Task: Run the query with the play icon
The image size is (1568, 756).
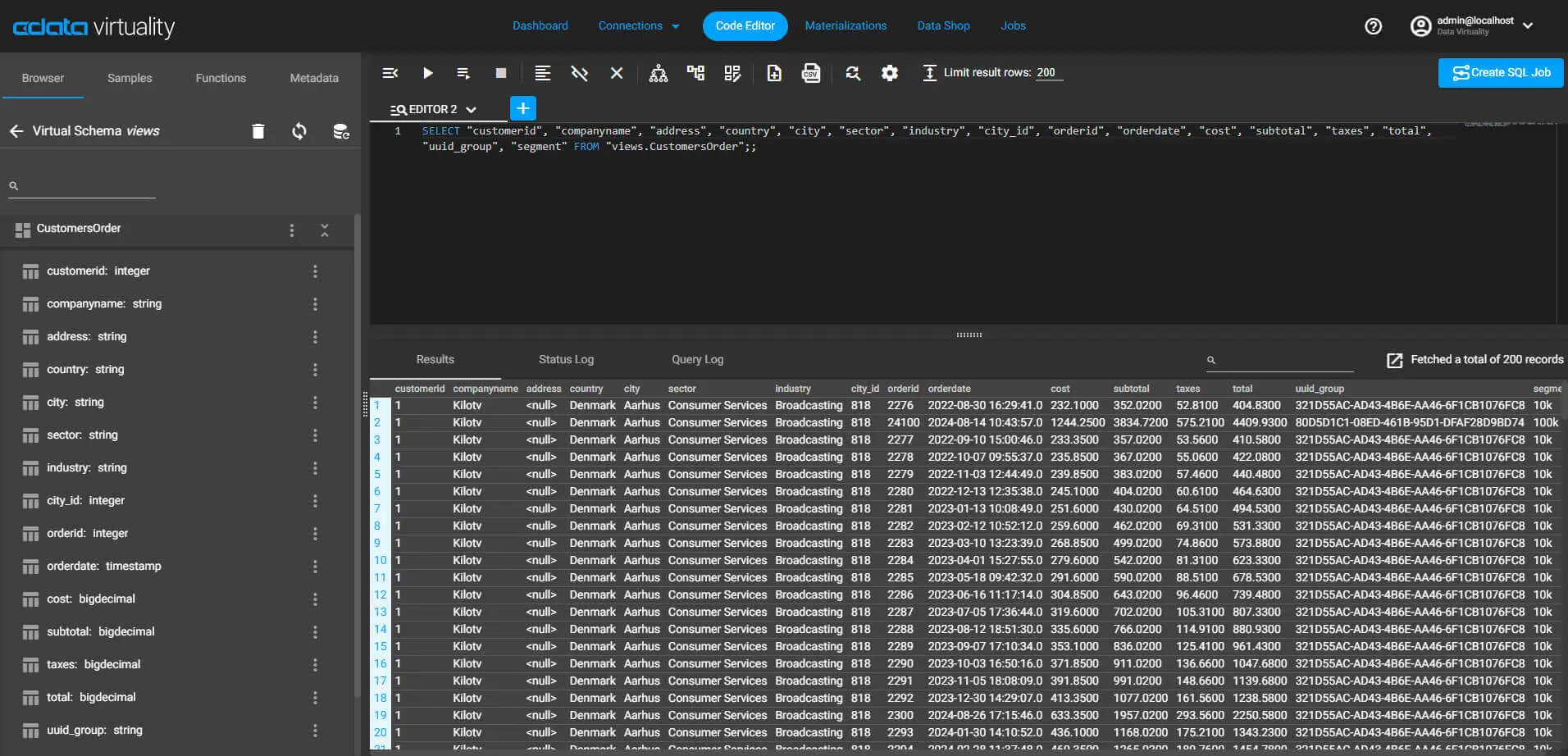Action: click(427, 73)
